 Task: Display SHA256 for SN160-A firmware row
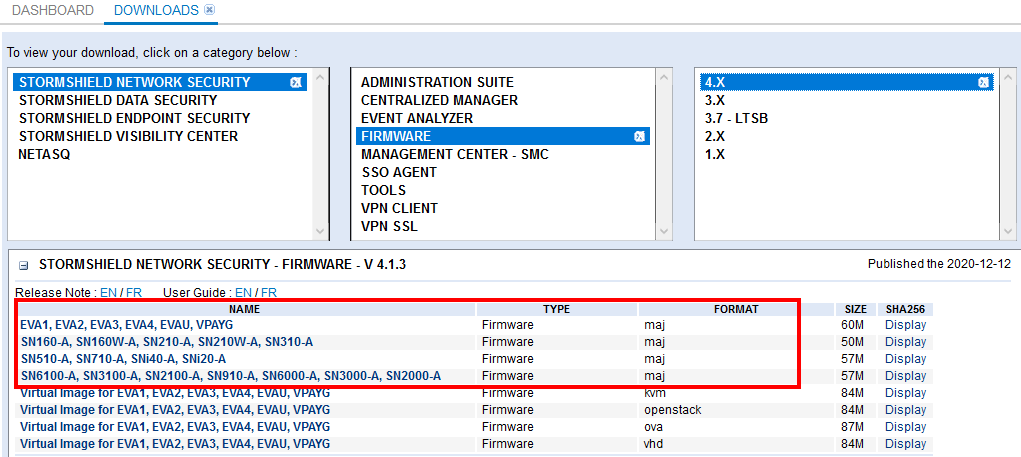pyautogui.click(x=905, y=342)
